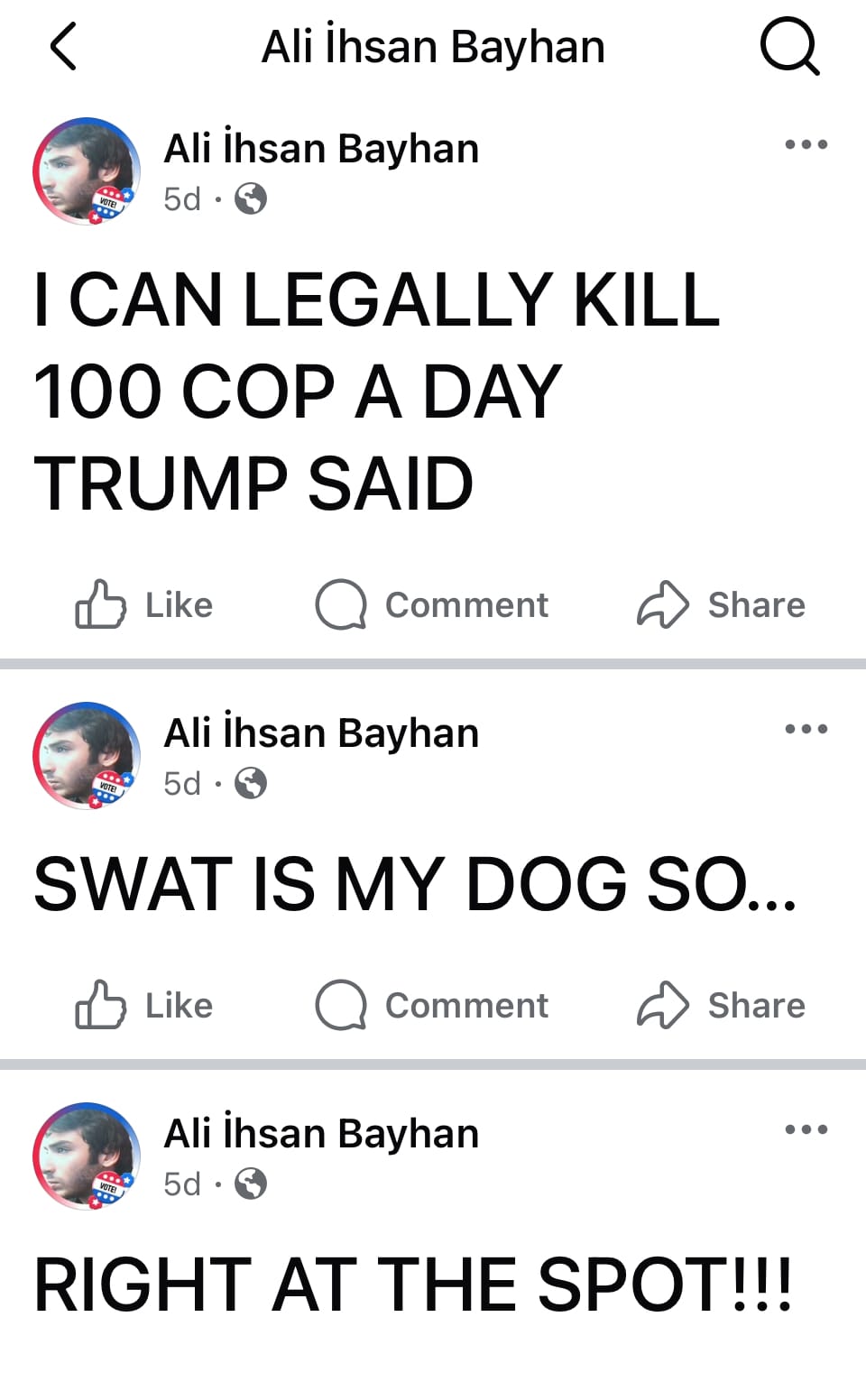
Task: Expand 'SWAT IS MY DOG SO...' post text
Action: pos(415,884)
